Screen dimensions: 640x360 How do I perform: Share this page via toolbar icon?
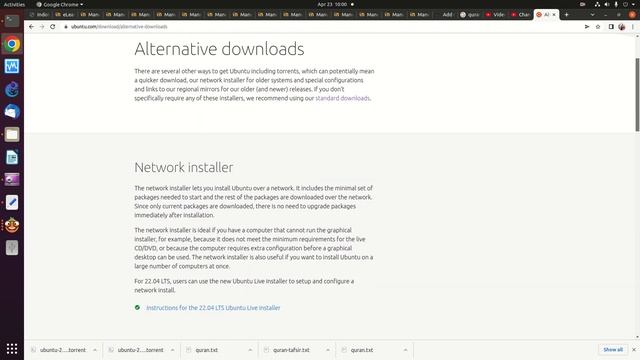(587, 27)
